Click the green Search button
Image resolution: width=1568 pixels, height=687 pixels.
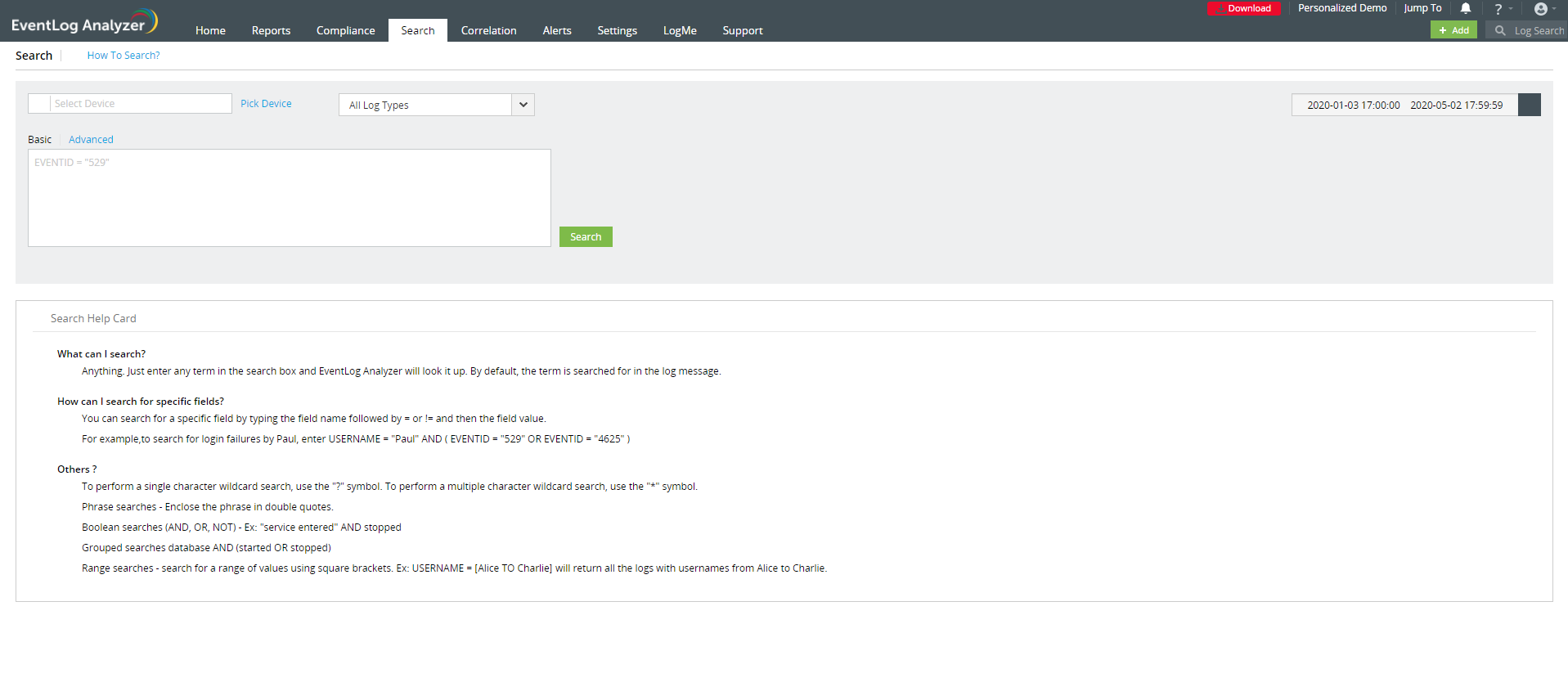pos(586,236)
